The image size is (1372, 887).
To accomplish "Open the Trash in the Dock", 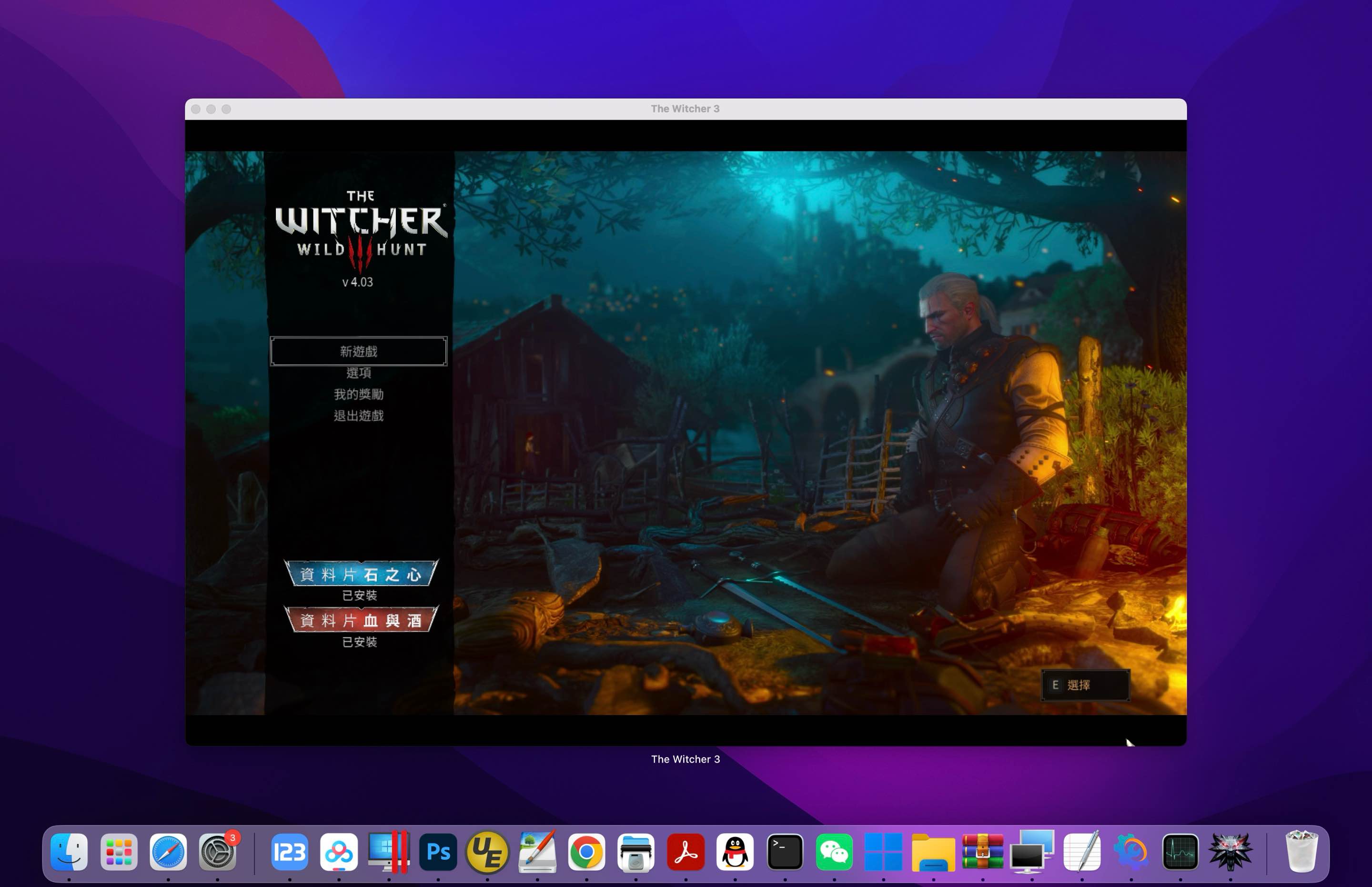I will pyautogui.click(x=1301, y=851).
